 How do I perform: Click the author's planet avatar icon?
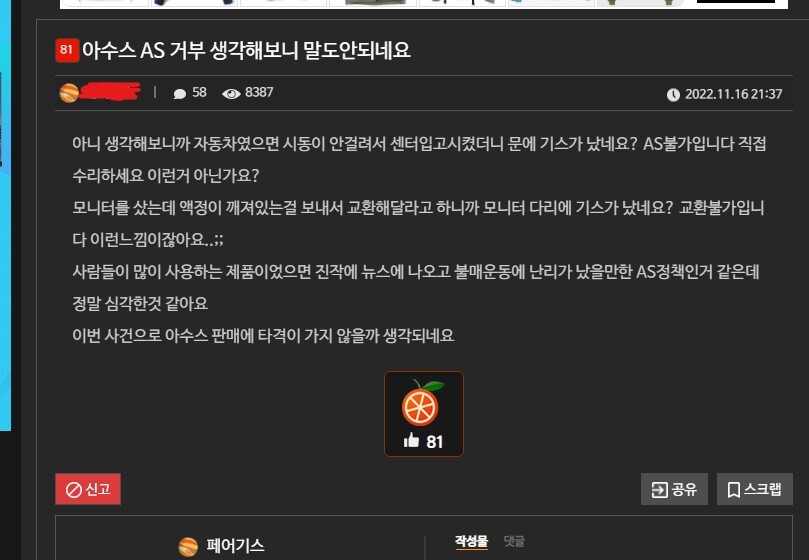pos(69,93)
